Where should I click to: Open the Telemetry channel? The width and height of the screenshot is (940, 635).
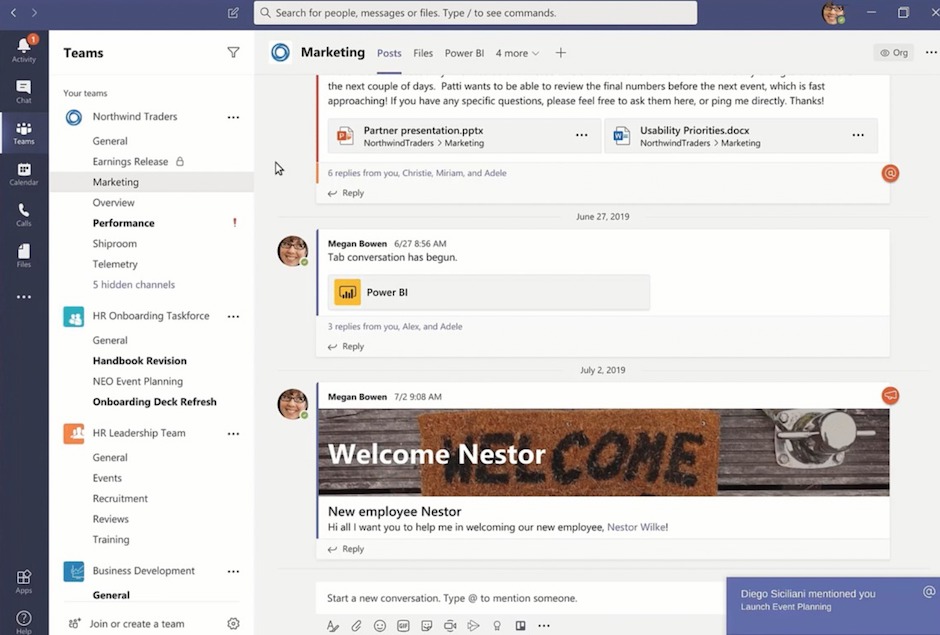tap(115, 264)
